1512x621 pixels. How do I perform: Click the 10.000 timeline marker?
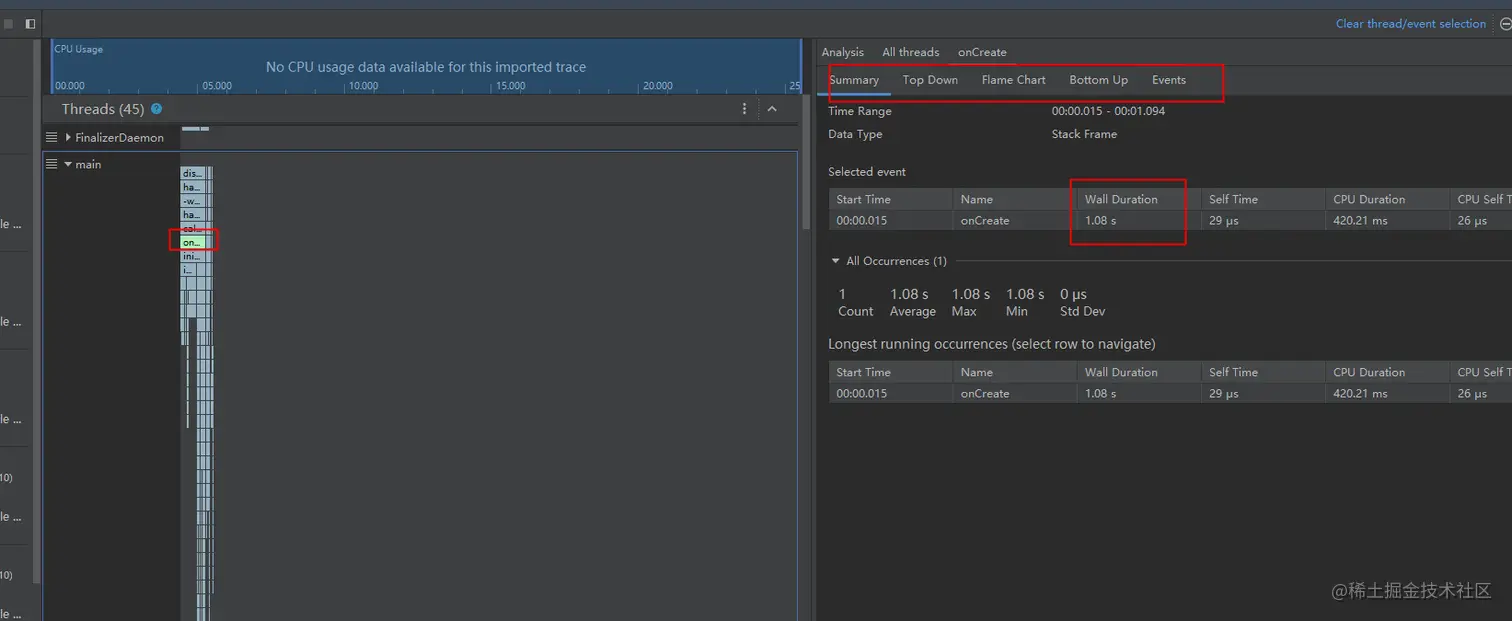[x=363, y=86]
